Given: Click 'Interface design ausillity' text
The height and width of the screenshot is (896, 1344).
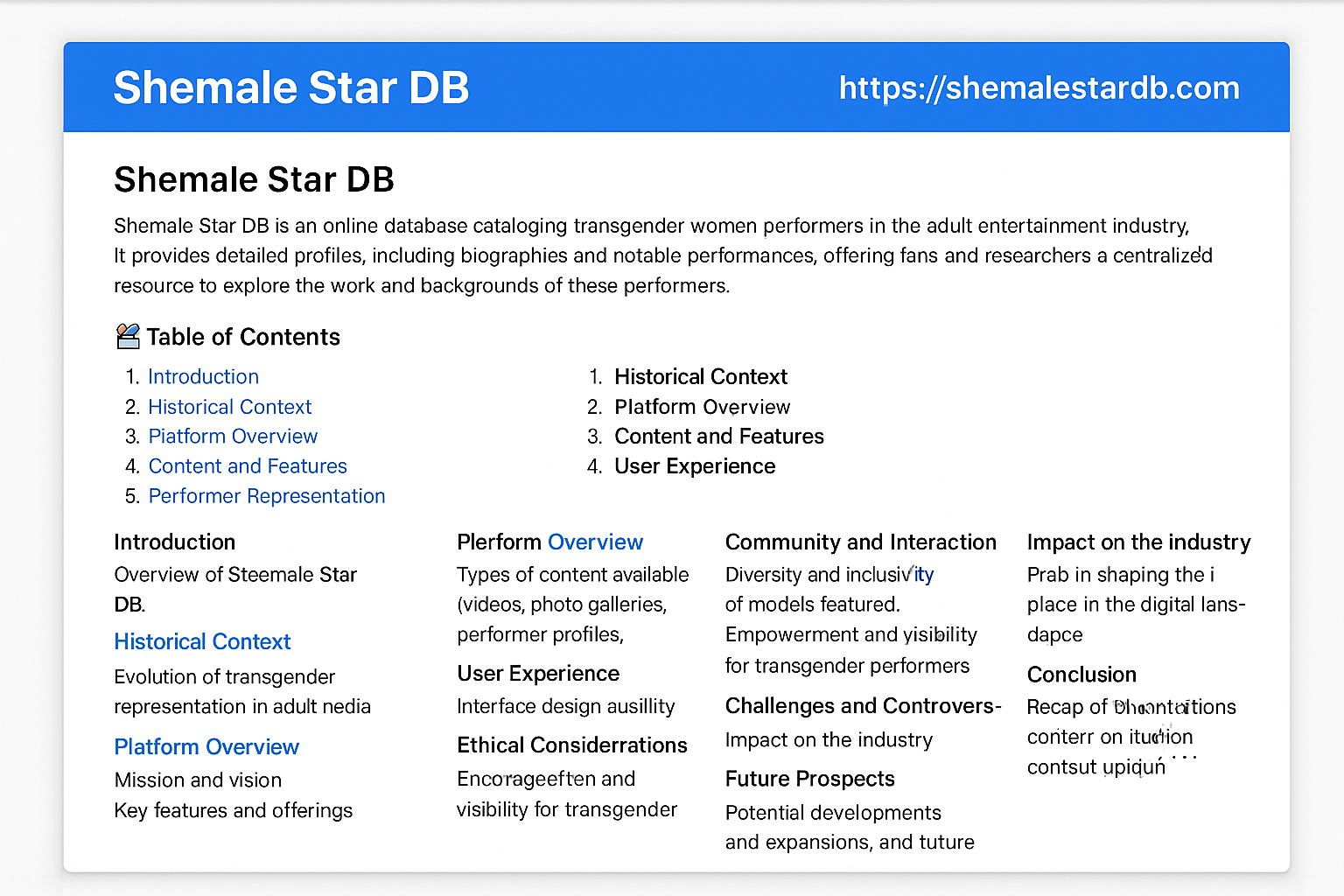Looking at the screenshot, I should tap(565, 706).
